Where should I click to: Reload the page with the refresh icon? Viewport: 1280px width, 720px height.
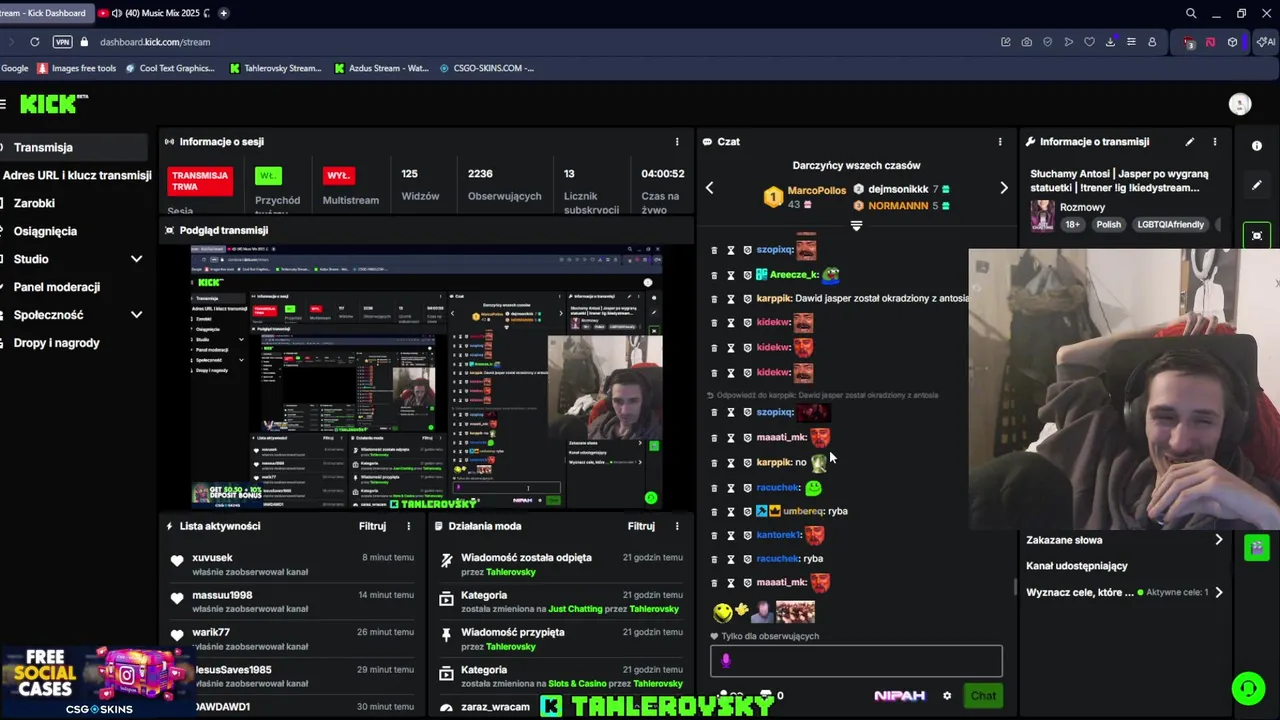coord(35,42)
